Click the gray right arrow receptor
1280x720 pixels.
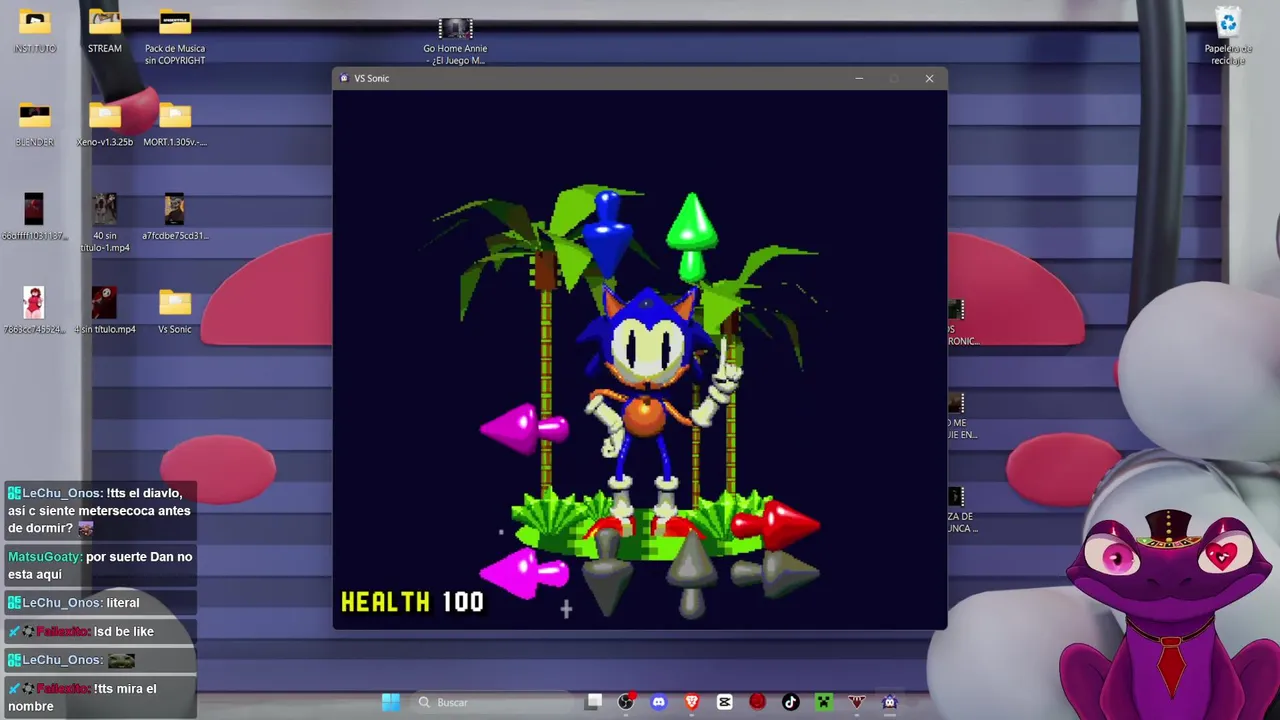click(775, 573)
